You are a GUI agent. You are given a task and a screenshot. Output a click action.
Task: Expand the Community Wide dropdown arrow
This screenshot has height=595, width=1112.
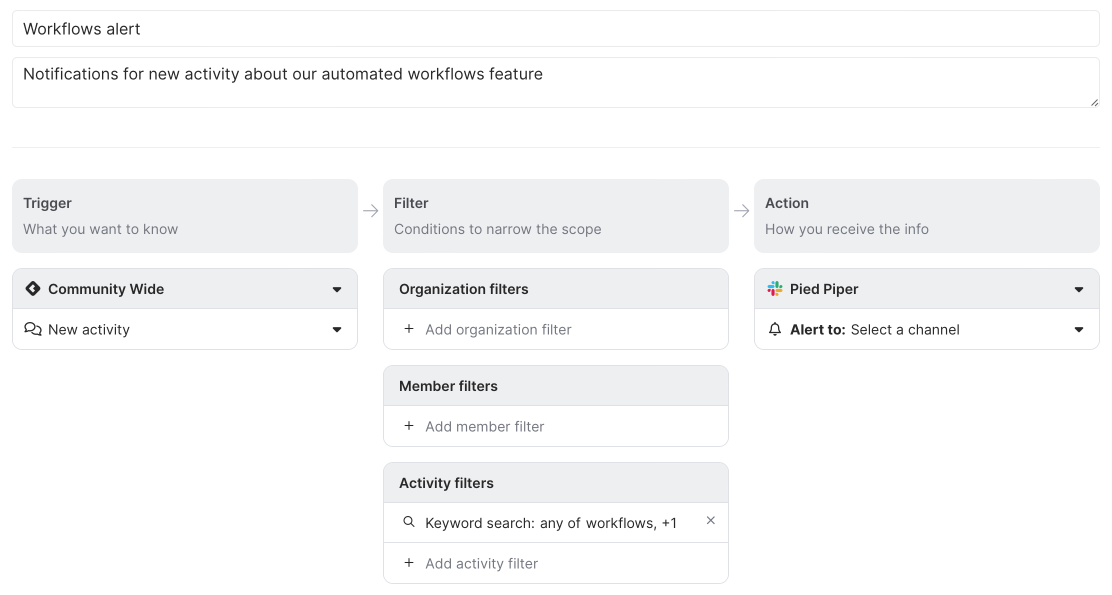[337, 290]
